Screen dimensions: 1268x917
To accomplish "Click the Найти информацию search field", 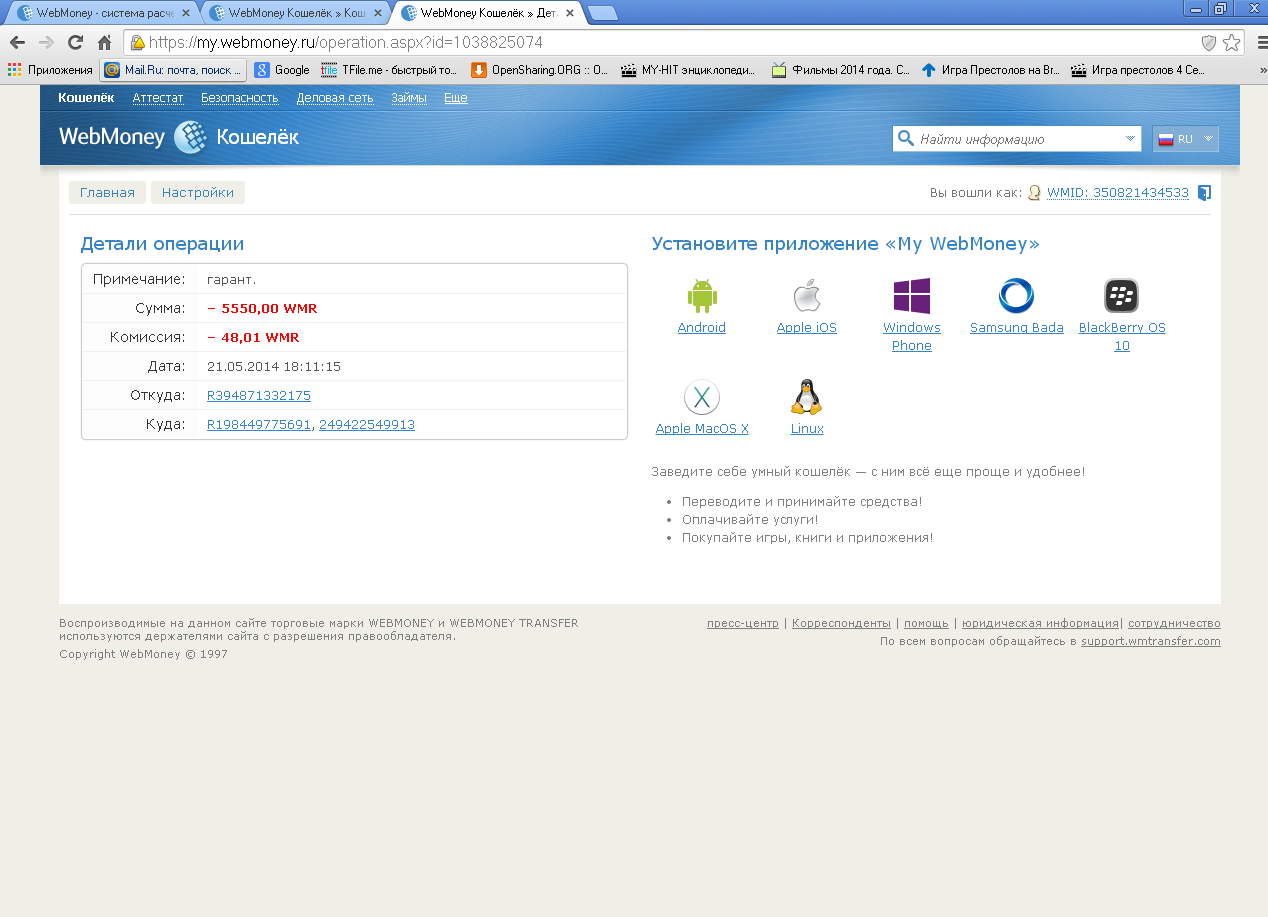I will pyautogui.click(x=1018, y=139).
